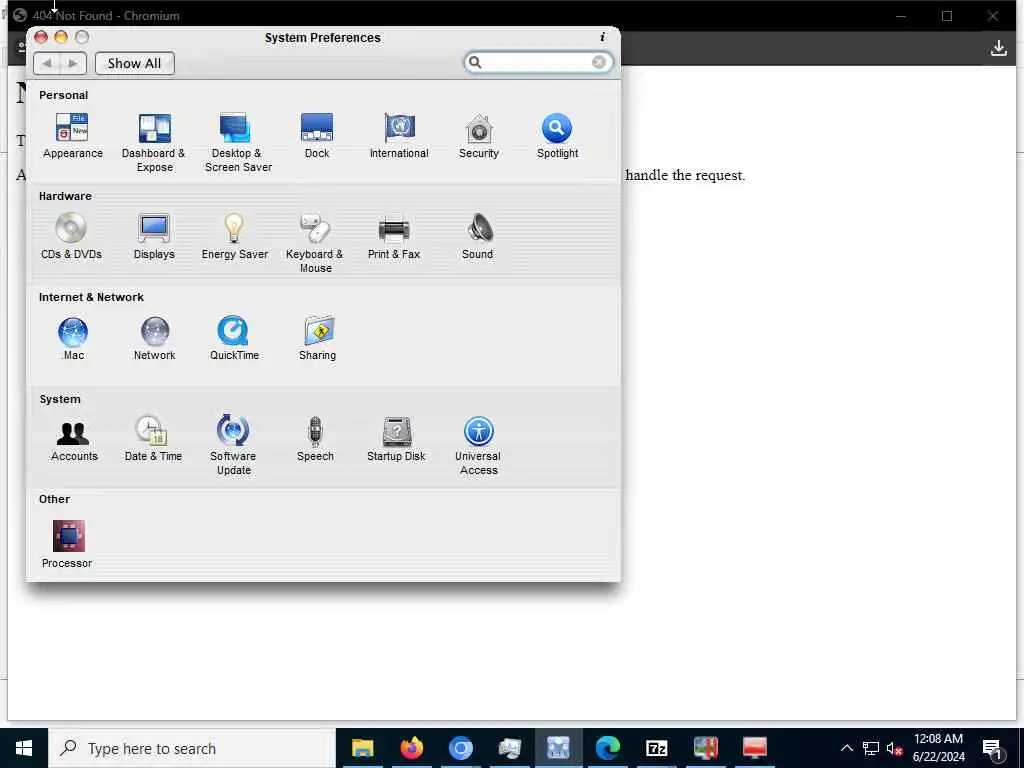Open the Processor preference pane
This screenshot has height=768, width=1024.
pyautogui.click(x=67, y=544)
